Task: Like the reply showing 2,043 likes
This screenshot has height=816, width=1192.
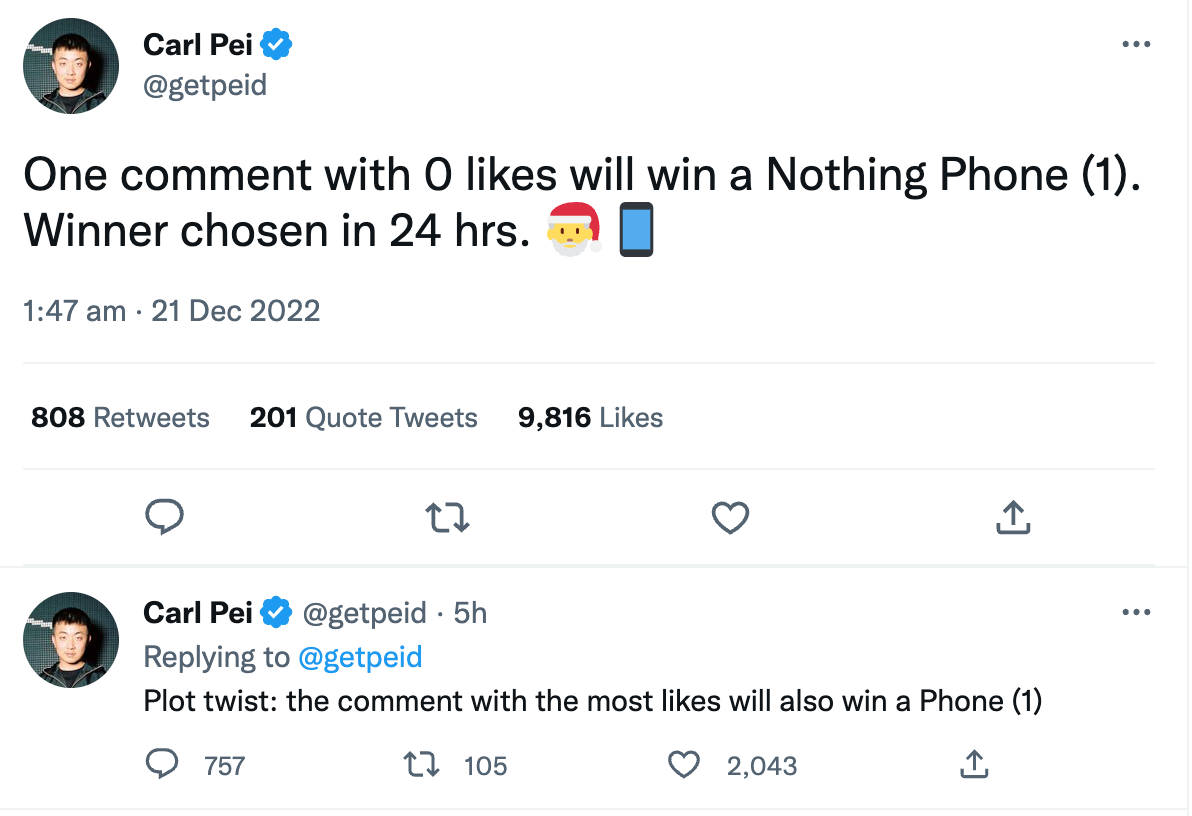Action: tap(684, 765)
